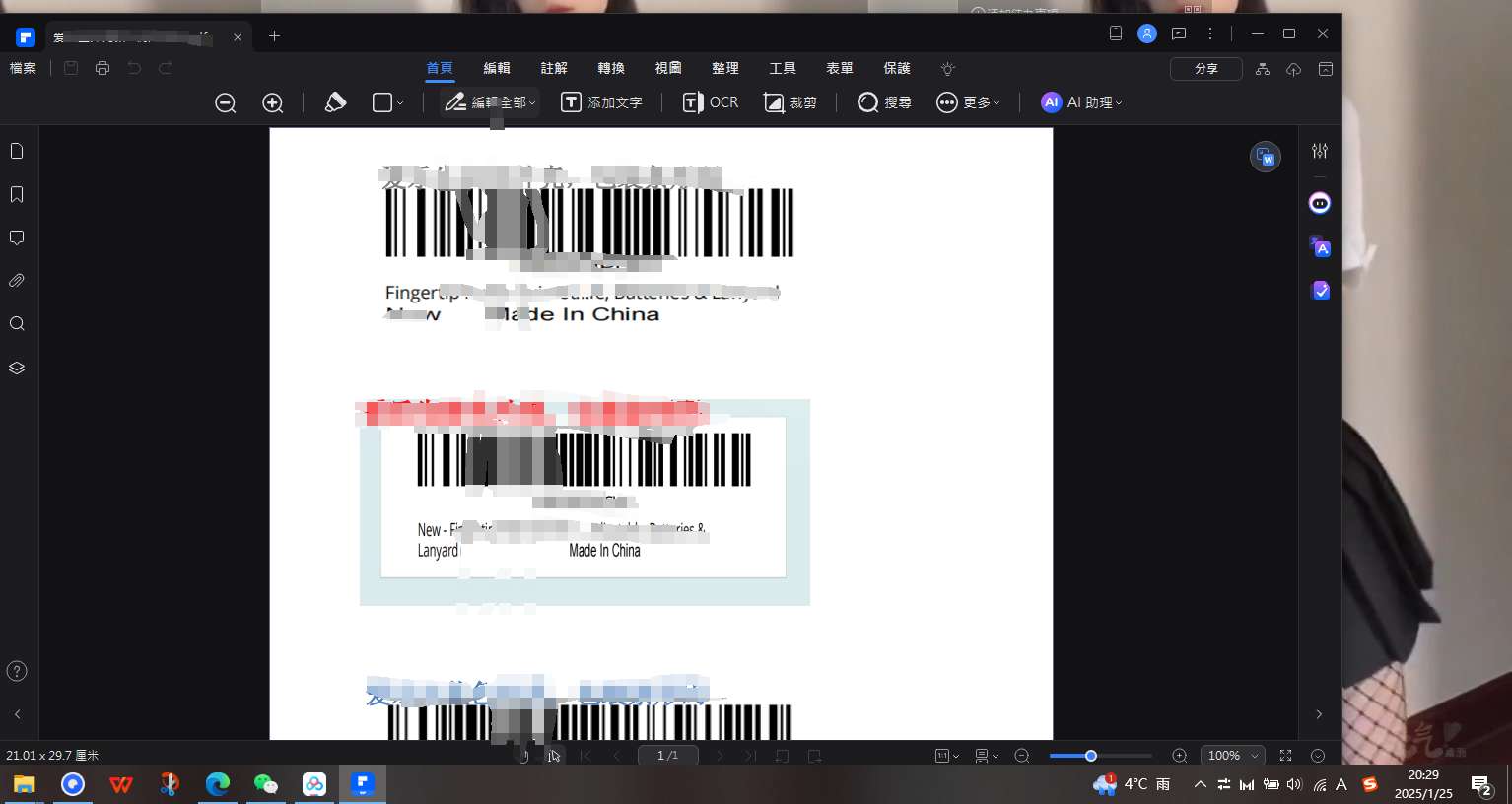Screen dimensions: 1512x804
Task: Open the properties sliders panel icon
Action: click(x=1320, y=151)
